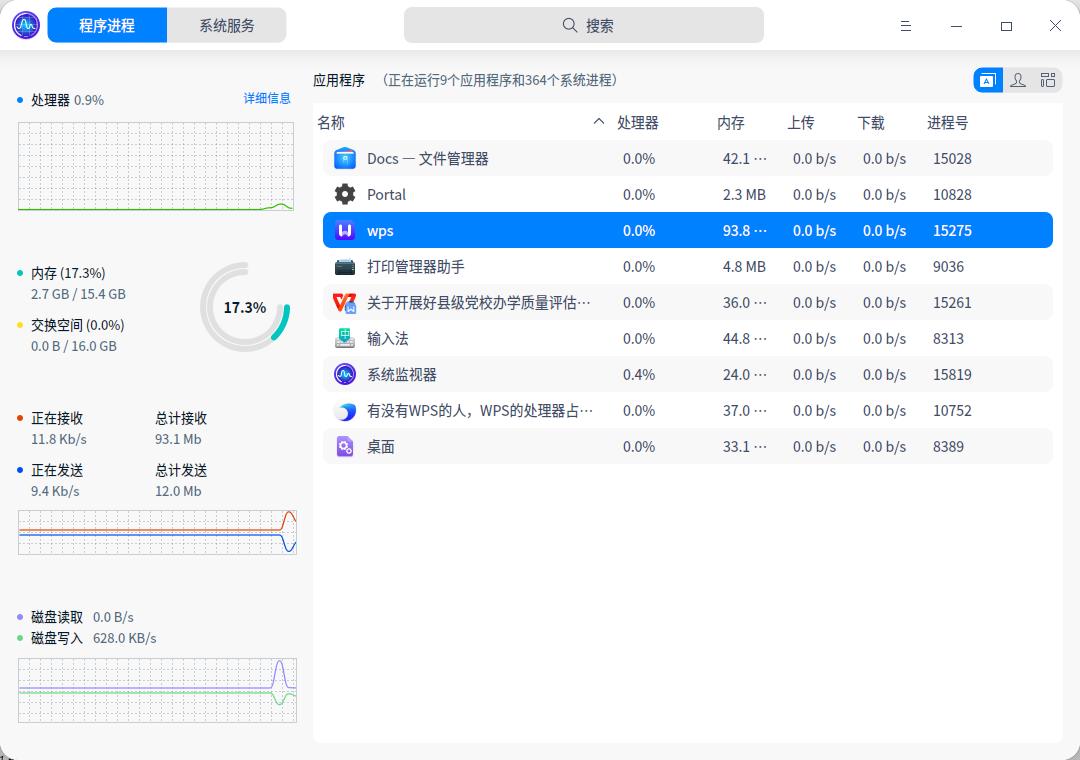Click the 桌面 process icon

point(344,446)
